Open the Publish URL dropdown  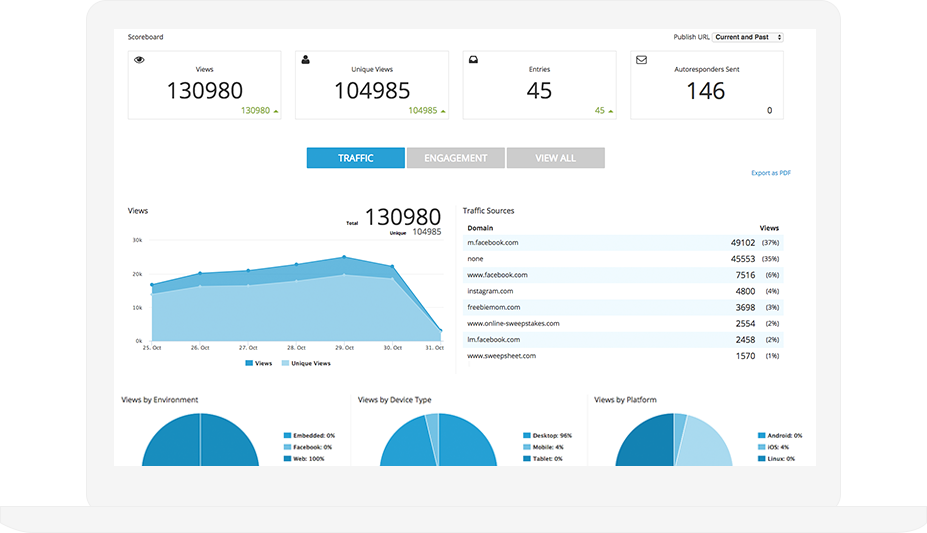[x=747, y=37]
